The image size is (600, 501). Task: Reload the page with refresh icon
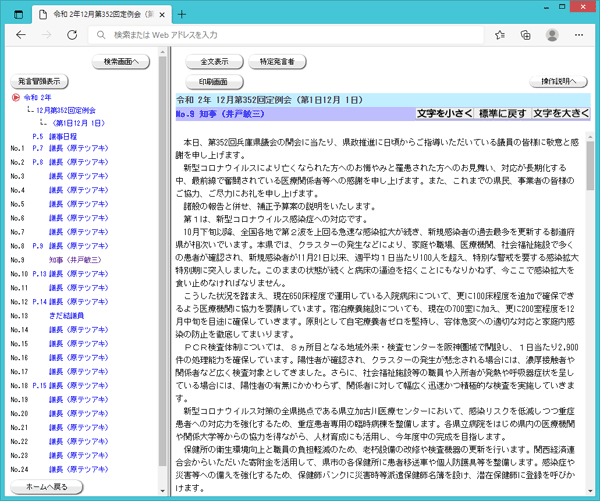72,35
